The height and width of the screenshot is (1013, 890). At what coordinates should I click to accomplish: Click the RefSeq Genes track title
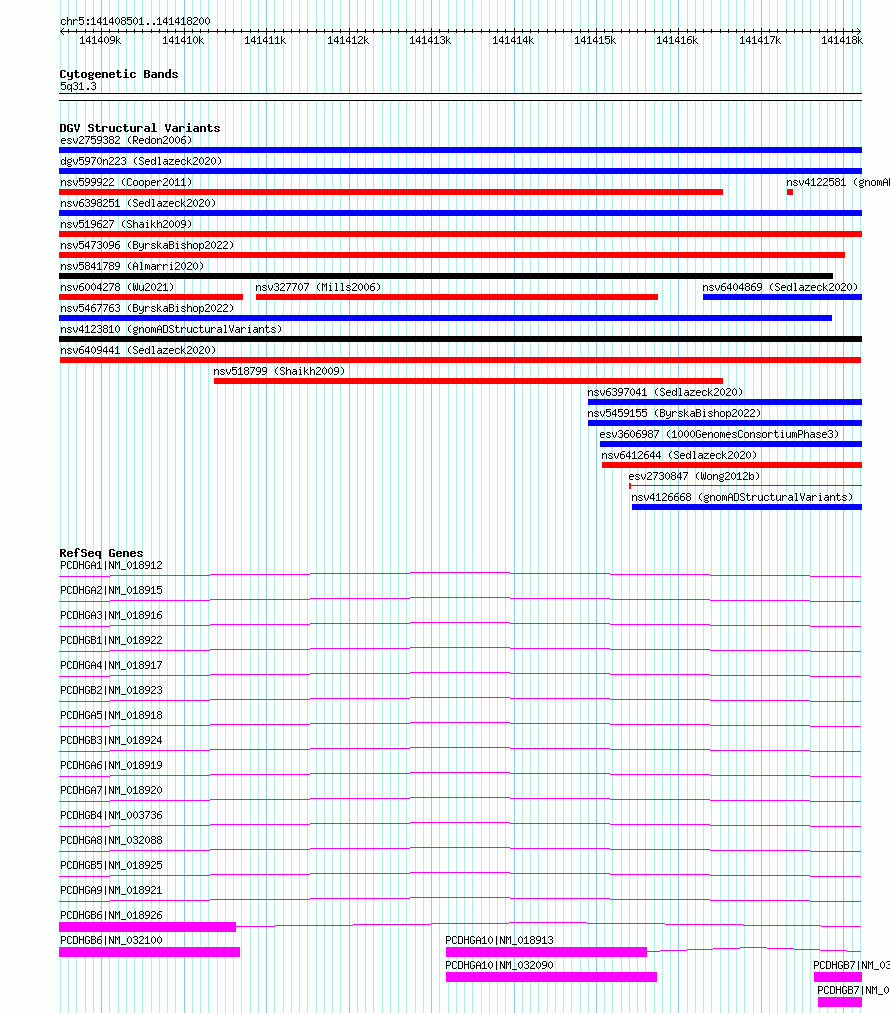point(101,553)
